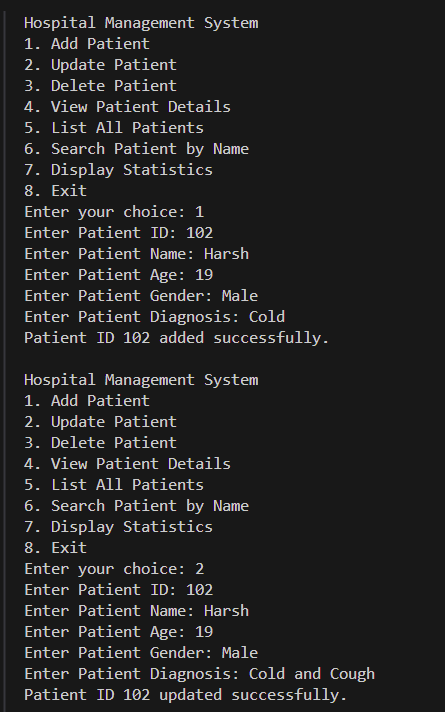Click the first '3. Delete Patient' line

100,85
